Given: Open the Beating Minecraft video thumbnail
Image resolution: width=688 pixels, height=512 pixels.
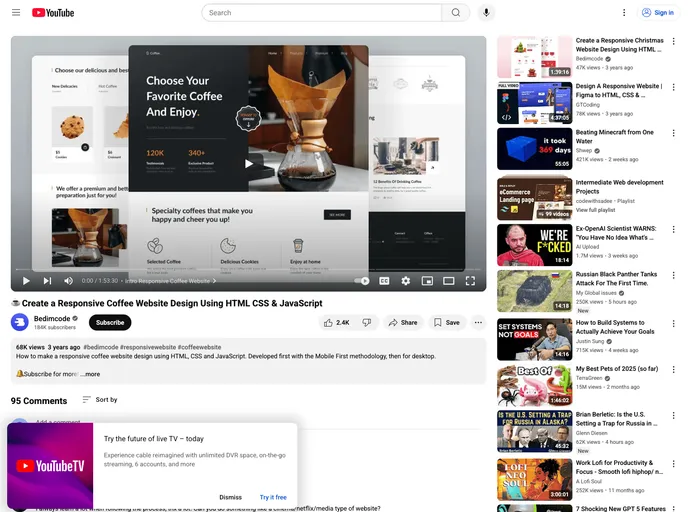Looking at the screenshot, I should pos(534,149).
